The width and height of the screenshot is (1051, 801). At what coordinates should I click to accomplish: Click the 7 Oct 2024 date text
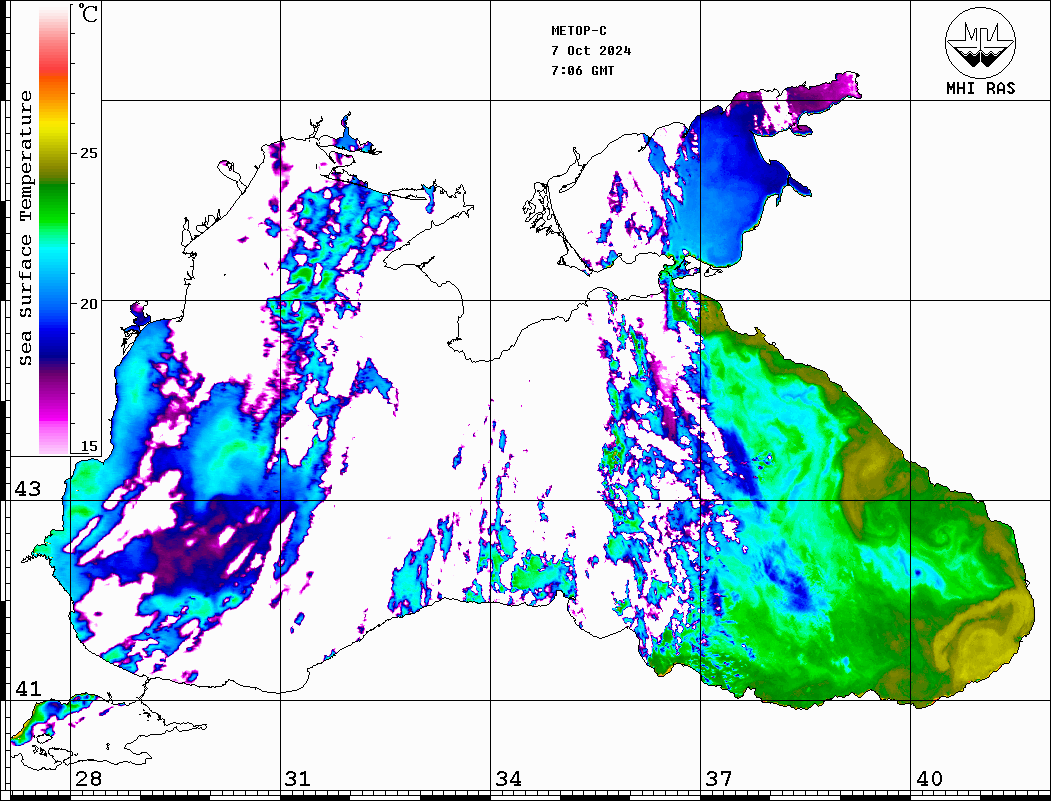pyautogui.click(x=591, y=51)
